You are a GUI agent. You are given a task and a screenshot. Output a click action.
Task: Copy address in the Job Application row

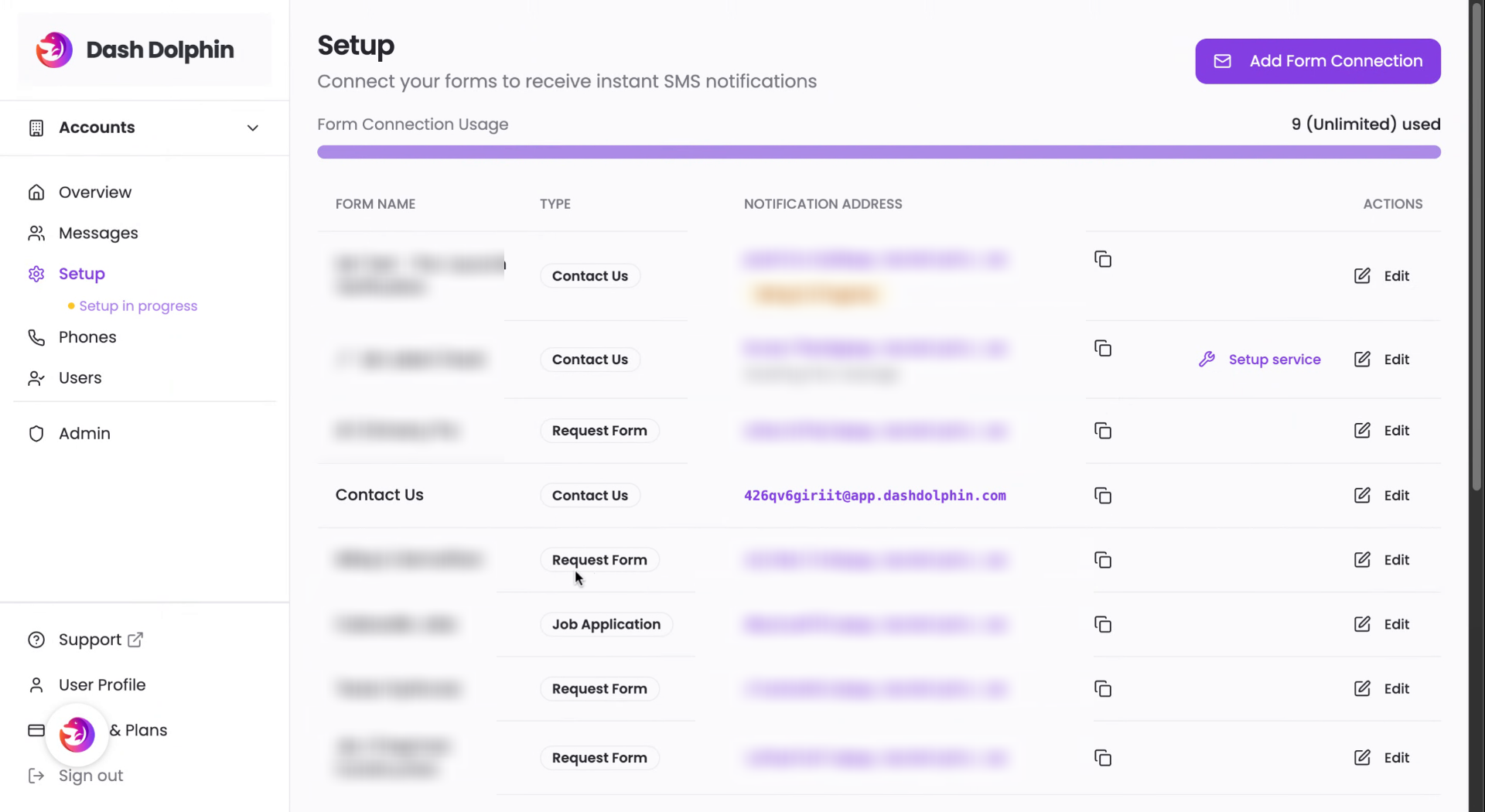click(1102, 624)
